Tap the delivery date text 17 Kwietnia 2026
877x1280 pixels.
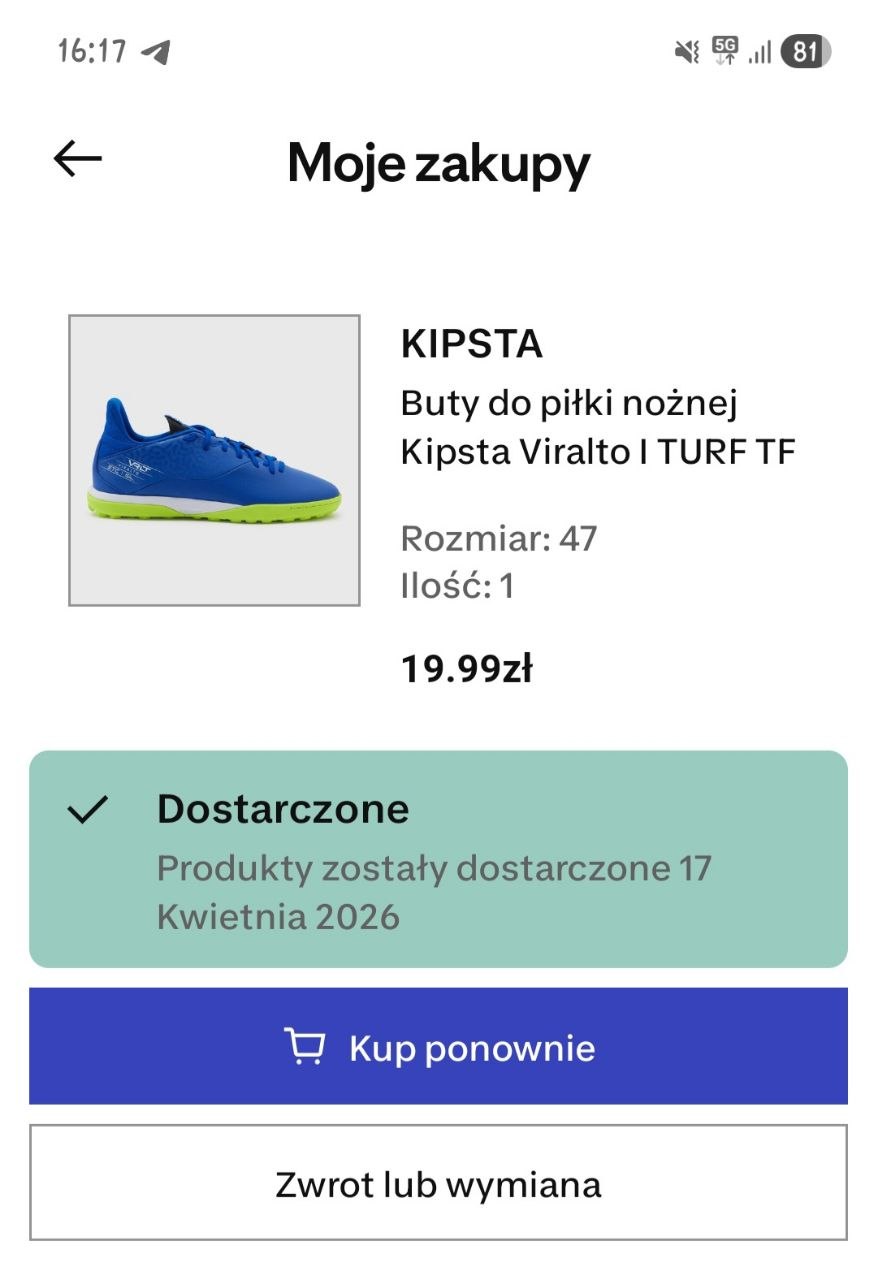point(433,892)
